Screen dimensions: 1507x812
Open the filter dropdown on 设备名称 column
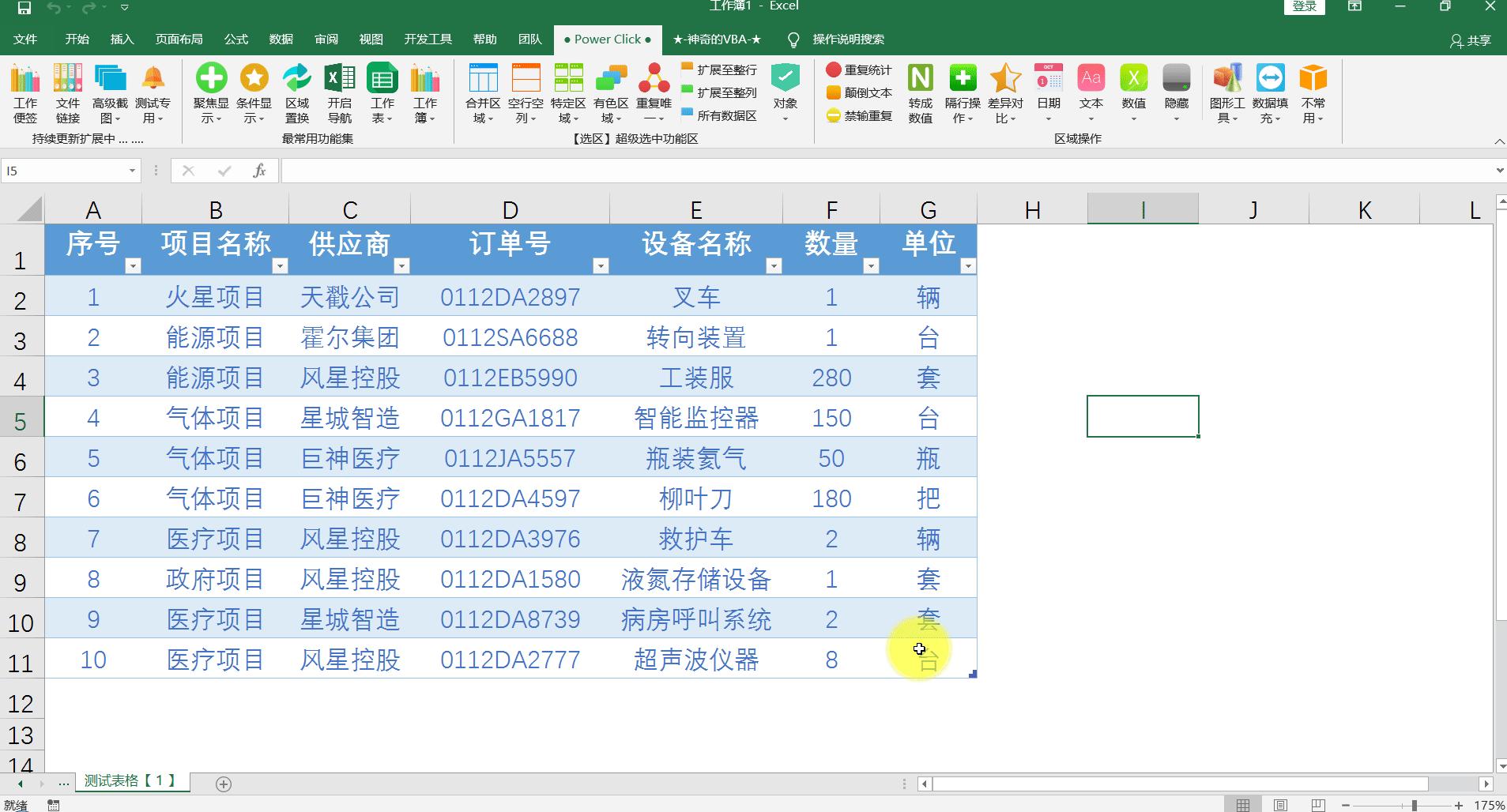[x=774, y=266]
